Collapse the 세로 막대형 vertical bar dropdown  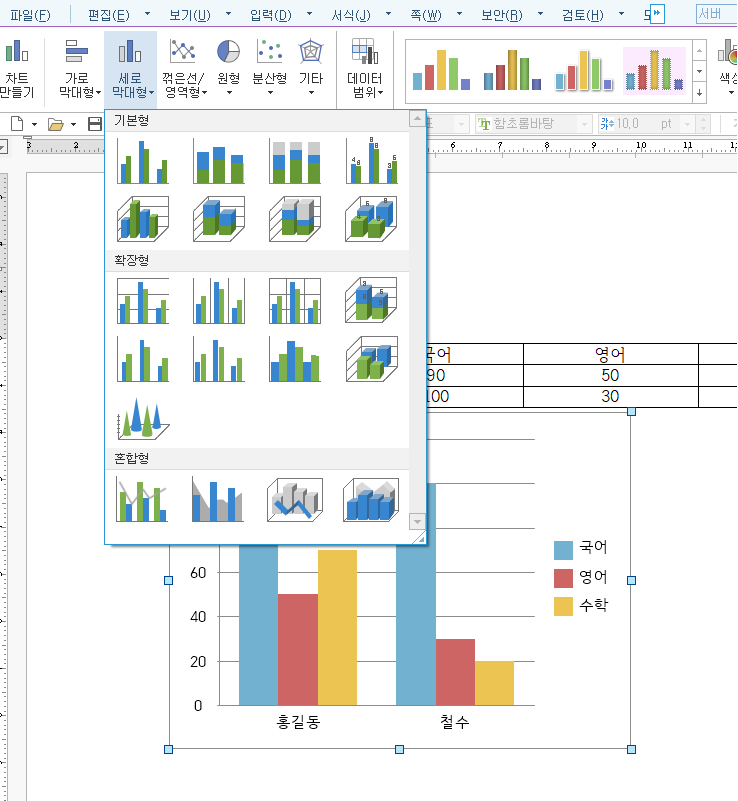click(x=130, y=69)
